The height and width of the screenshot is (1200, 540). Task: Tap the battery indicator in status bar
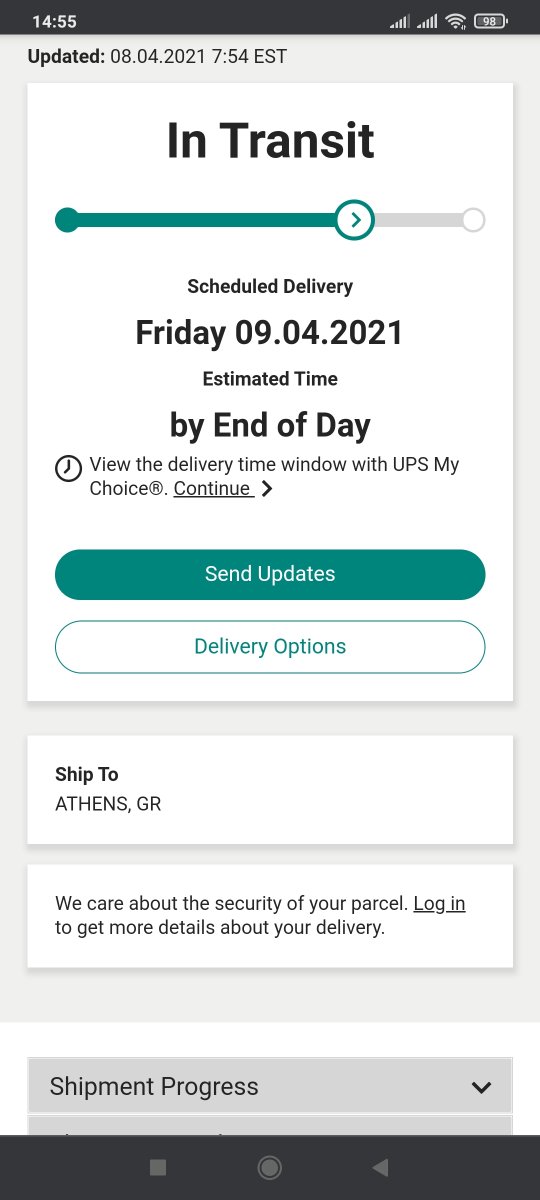491,21
